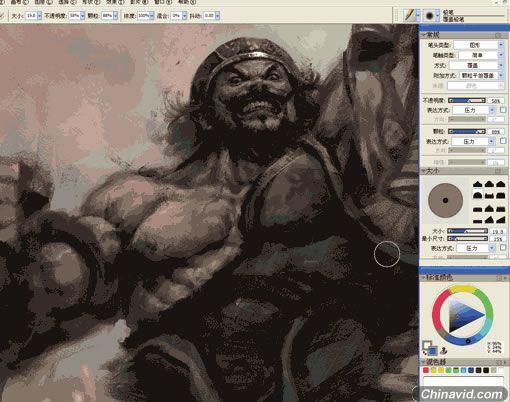
Task: Choose the gray swatch in color set
Action: coord(494,370)
